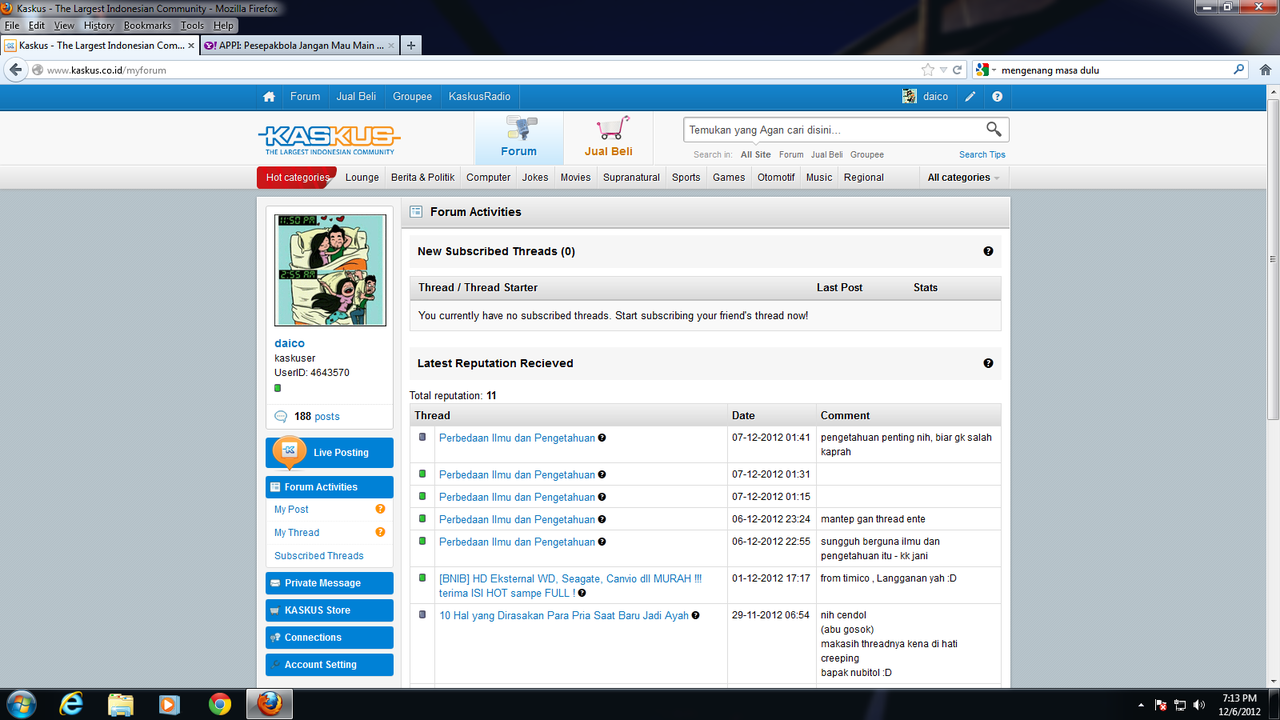The image size is (1280, 720).
Task: Select the Forum section tab
Action: point(518,138)
